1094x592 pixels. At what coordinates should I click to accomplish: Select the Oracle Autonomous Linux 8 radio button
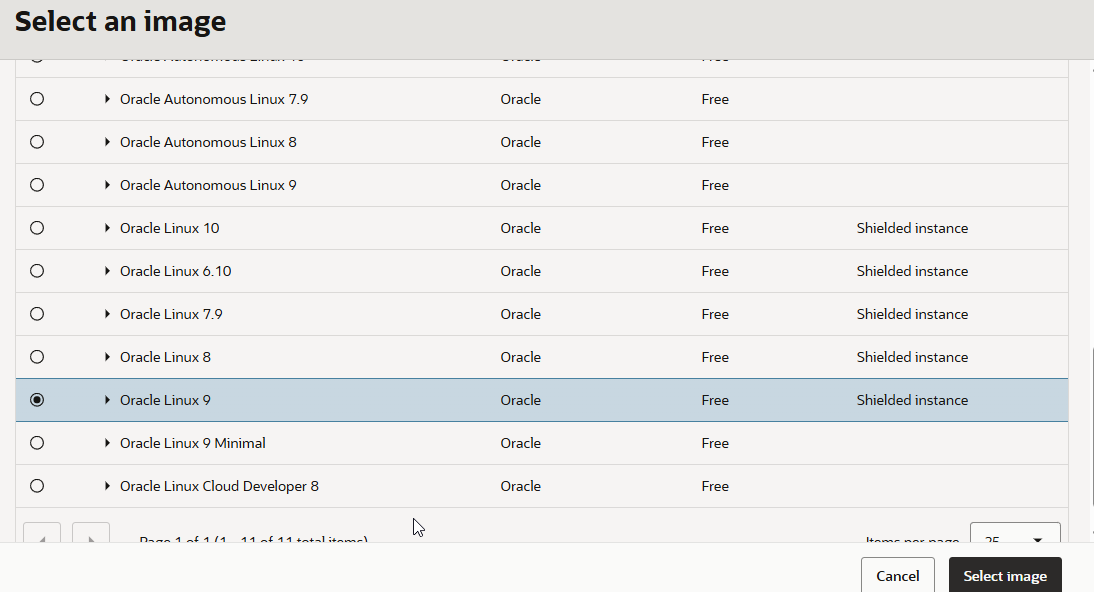coord(37,142)
